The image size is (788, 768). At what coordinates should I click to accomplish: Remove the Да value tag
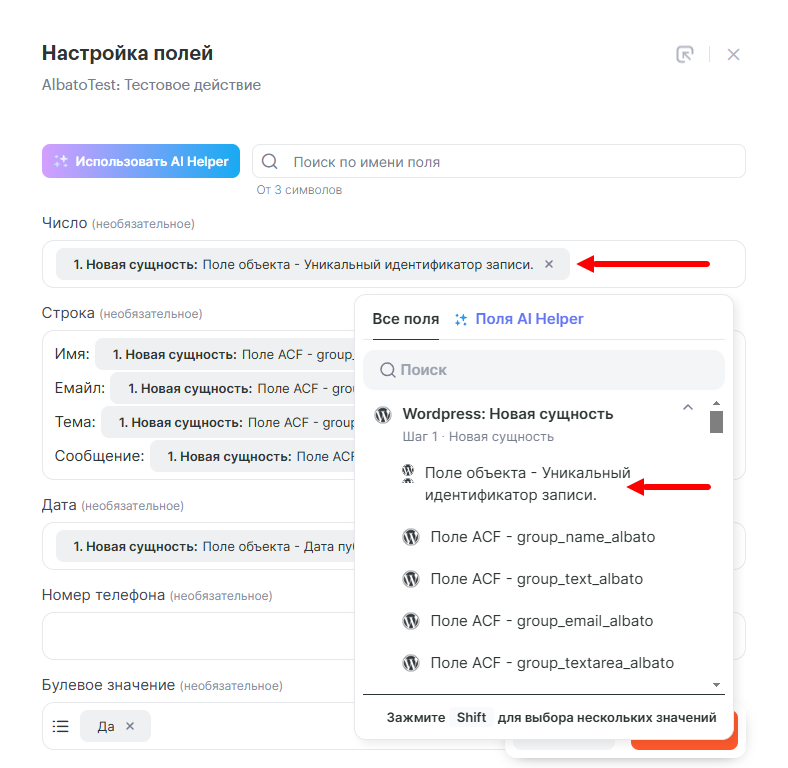click(x=130, y=727)
